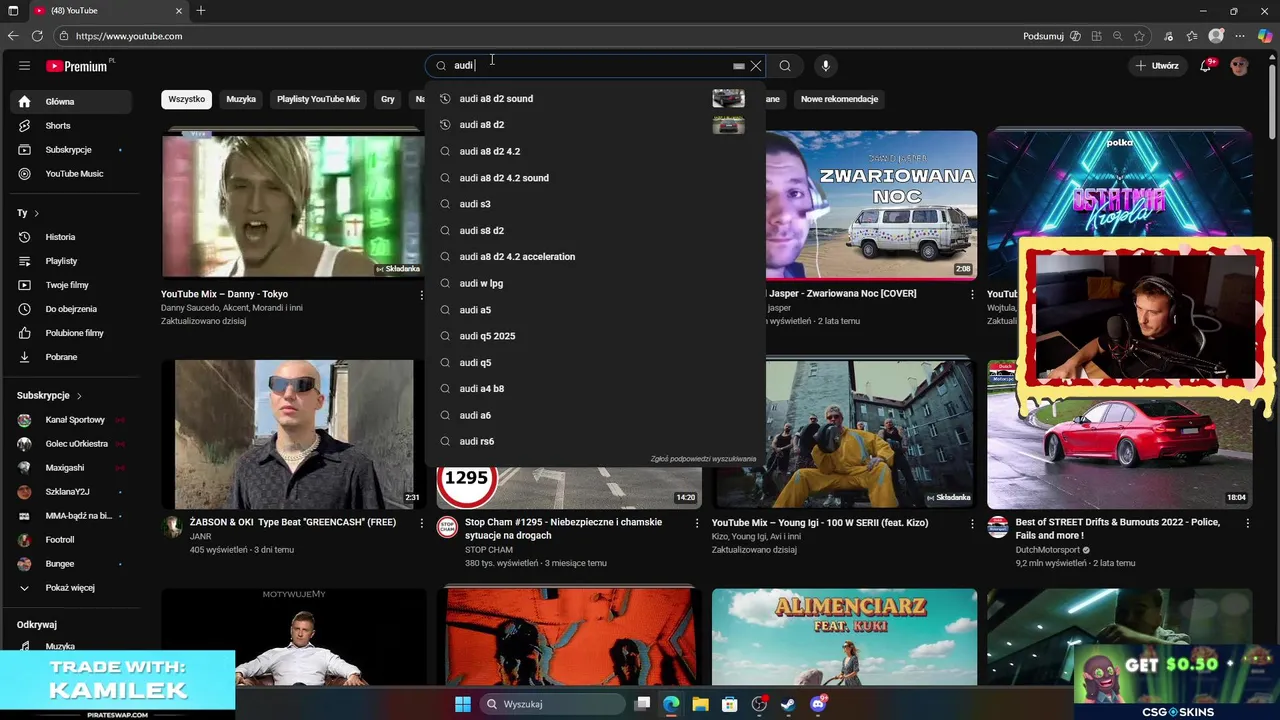
Task: Open Do obejrzenia watch later
Action: (x=71, y=309)
